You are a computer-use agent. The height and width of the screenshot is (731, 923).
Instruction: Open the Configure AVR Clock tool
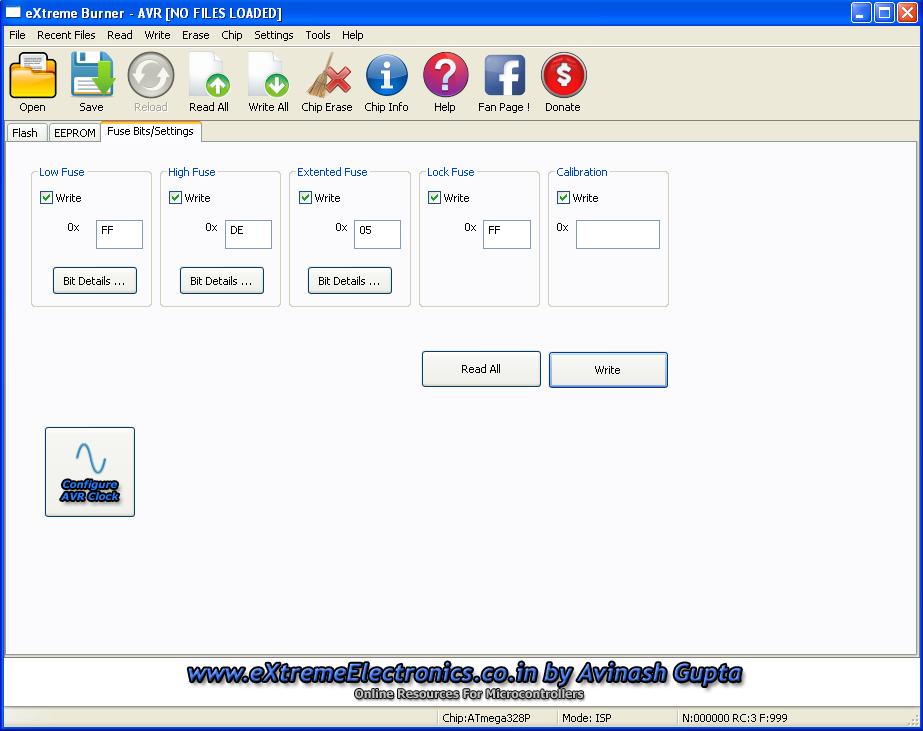pyautogui.click(x=90, y=472)
